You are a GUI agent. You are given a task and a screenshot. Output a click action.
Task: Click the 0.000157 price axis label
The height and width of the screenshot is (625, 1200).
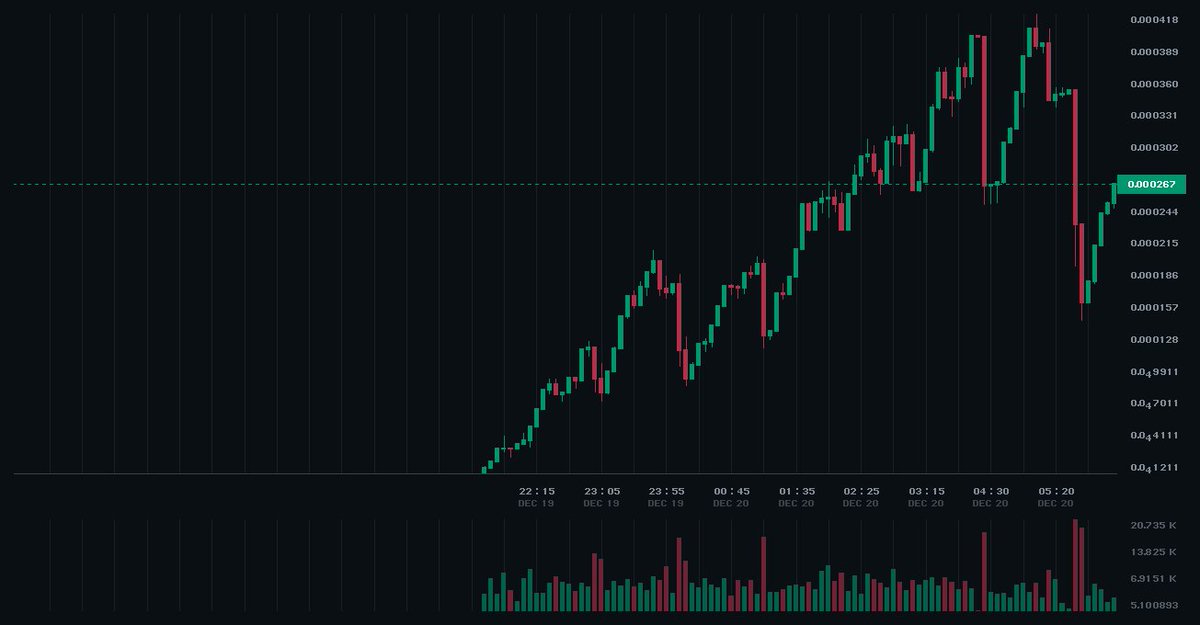click(x=1153, y=307)
